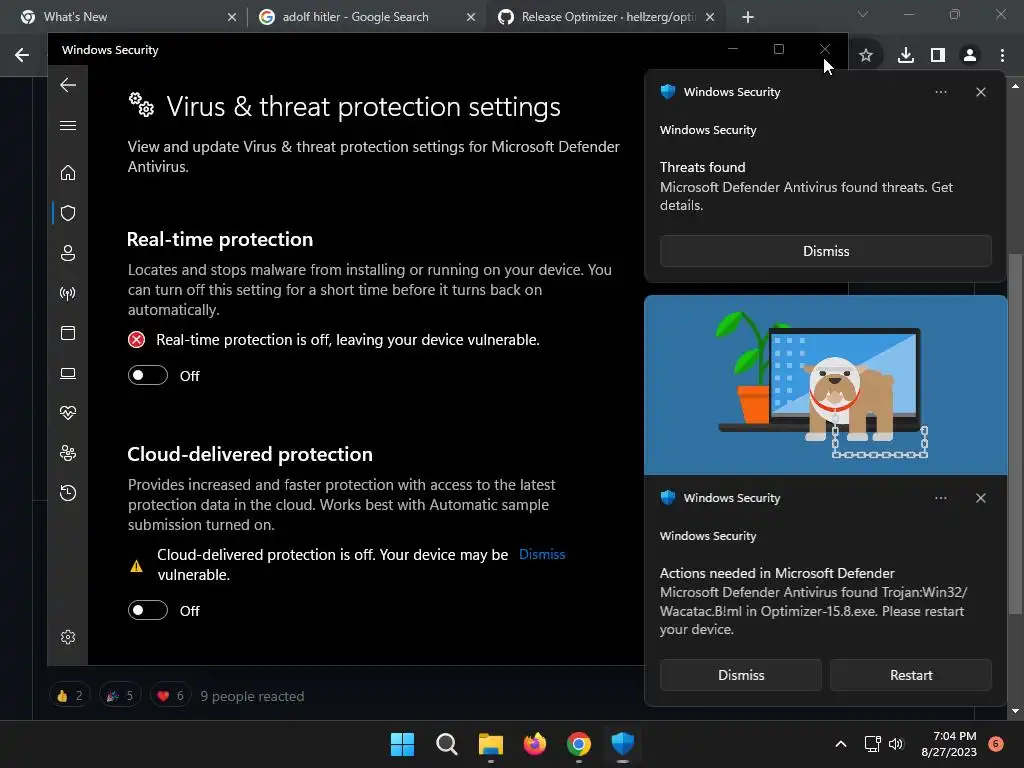Open Family options in the sidebar
Image resolution: width=1024 pixels, height=768 pixels.
point(68,453)
